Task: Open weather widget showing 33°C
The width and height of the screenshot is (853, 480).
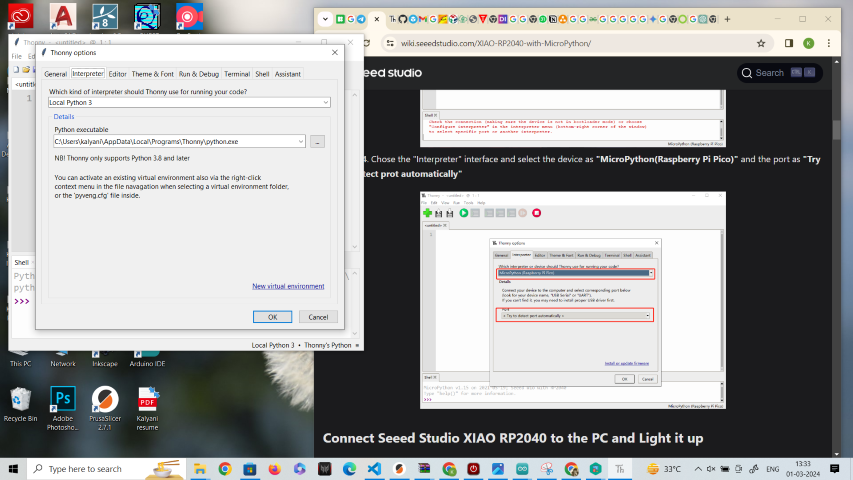Action: tap(665, 469)
